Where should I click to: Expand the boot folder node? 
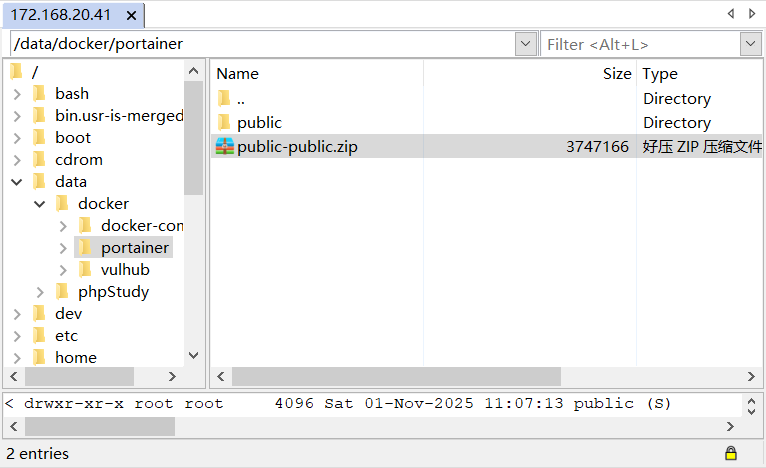coord(17,138)
